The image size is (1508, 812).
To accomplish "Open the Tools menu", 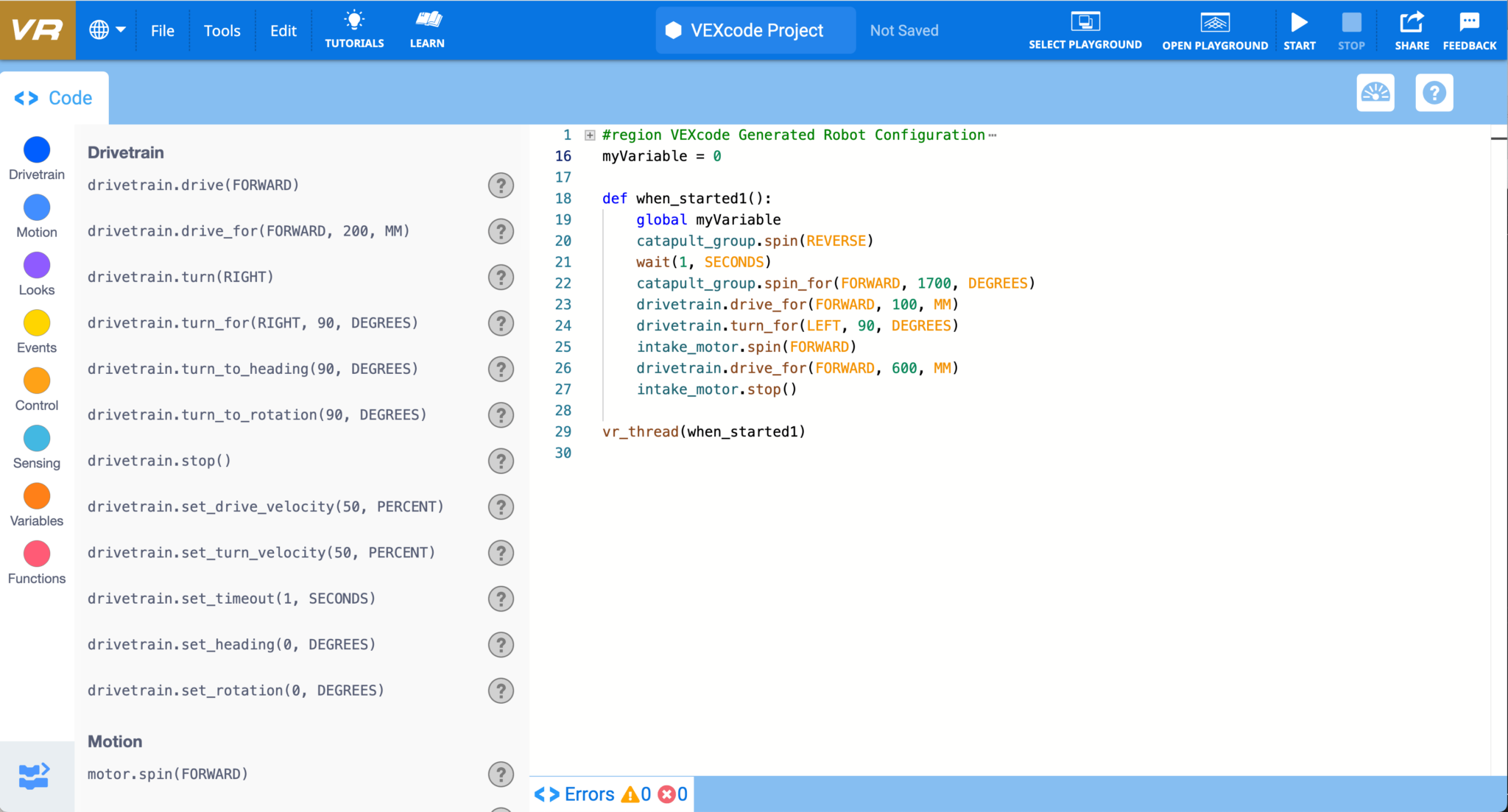I will point(222,30).
